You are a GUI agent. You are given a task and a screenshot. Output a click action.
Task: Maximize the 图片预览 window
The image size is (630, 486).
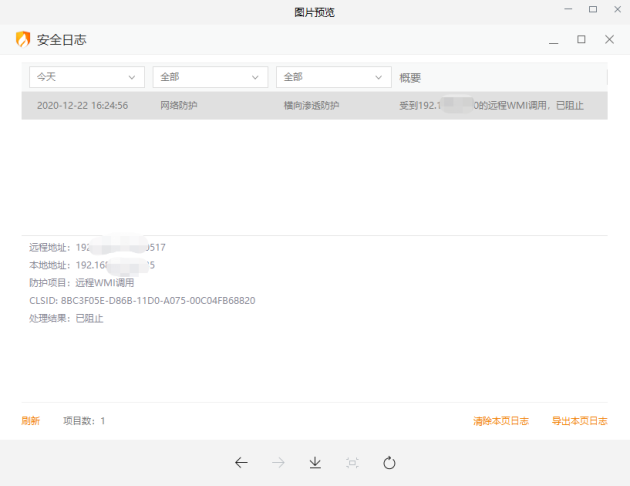(593, 9)
